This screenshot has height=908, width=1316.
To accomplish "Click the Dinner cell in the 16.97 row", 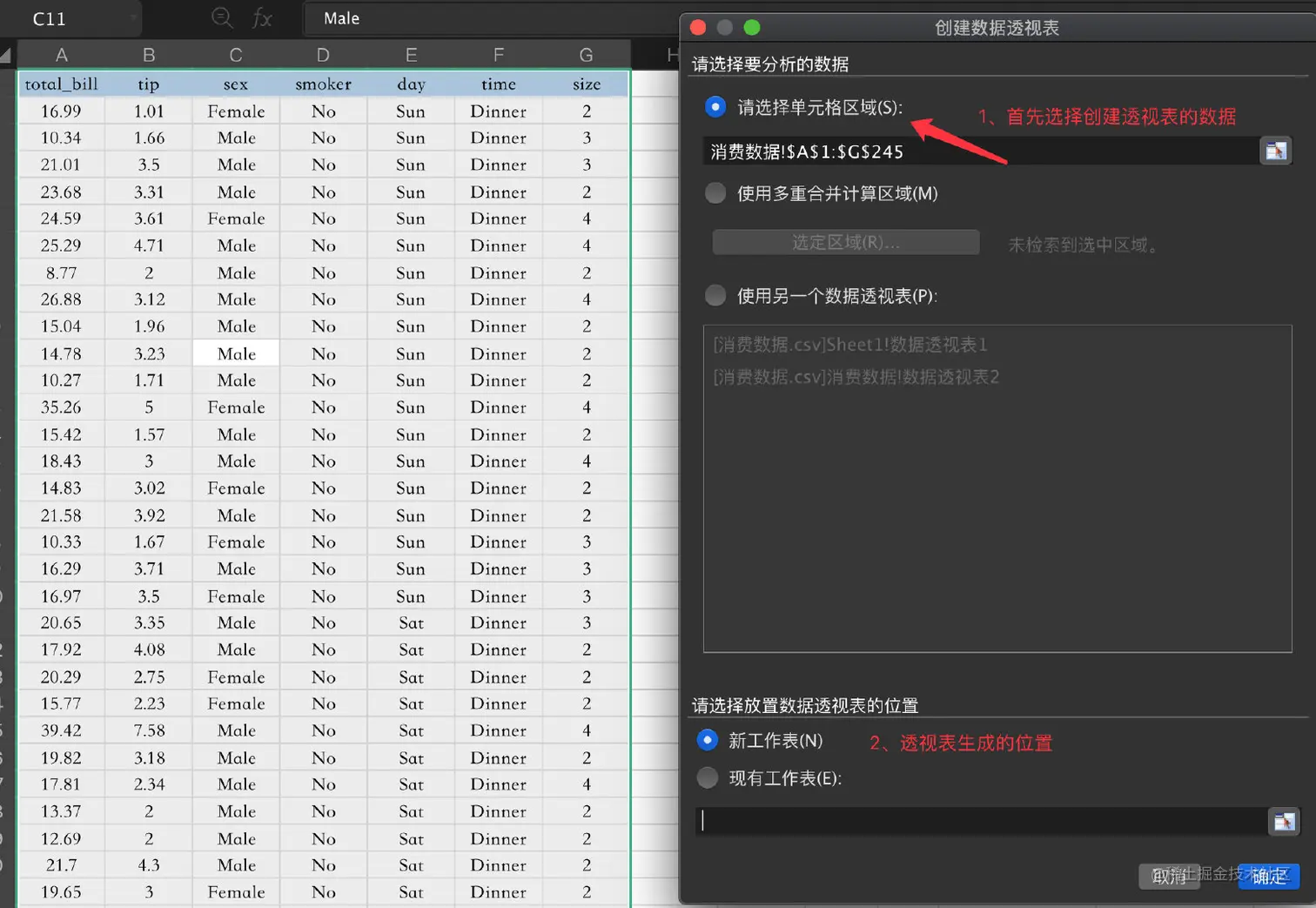I will click(498, 596).
